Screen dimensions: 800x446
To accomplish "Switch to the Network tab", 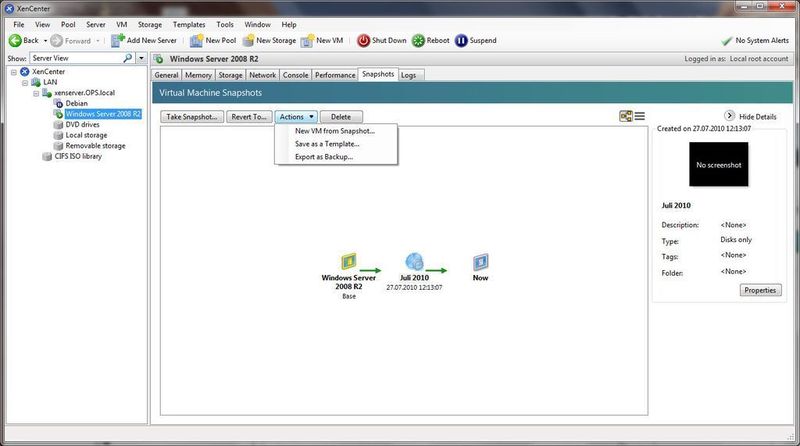I will (262, 75).
